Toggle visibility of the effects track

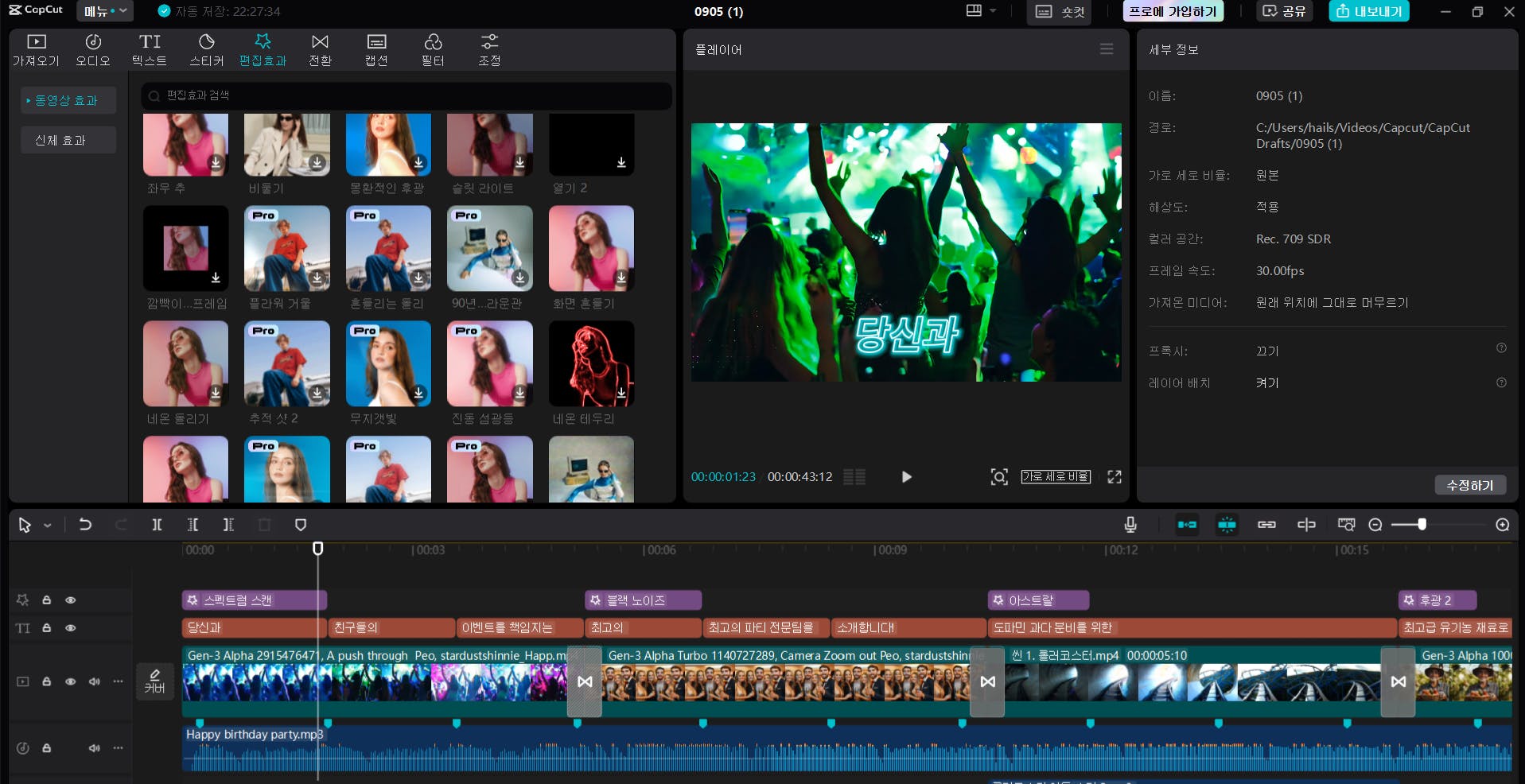click(71, 600)
